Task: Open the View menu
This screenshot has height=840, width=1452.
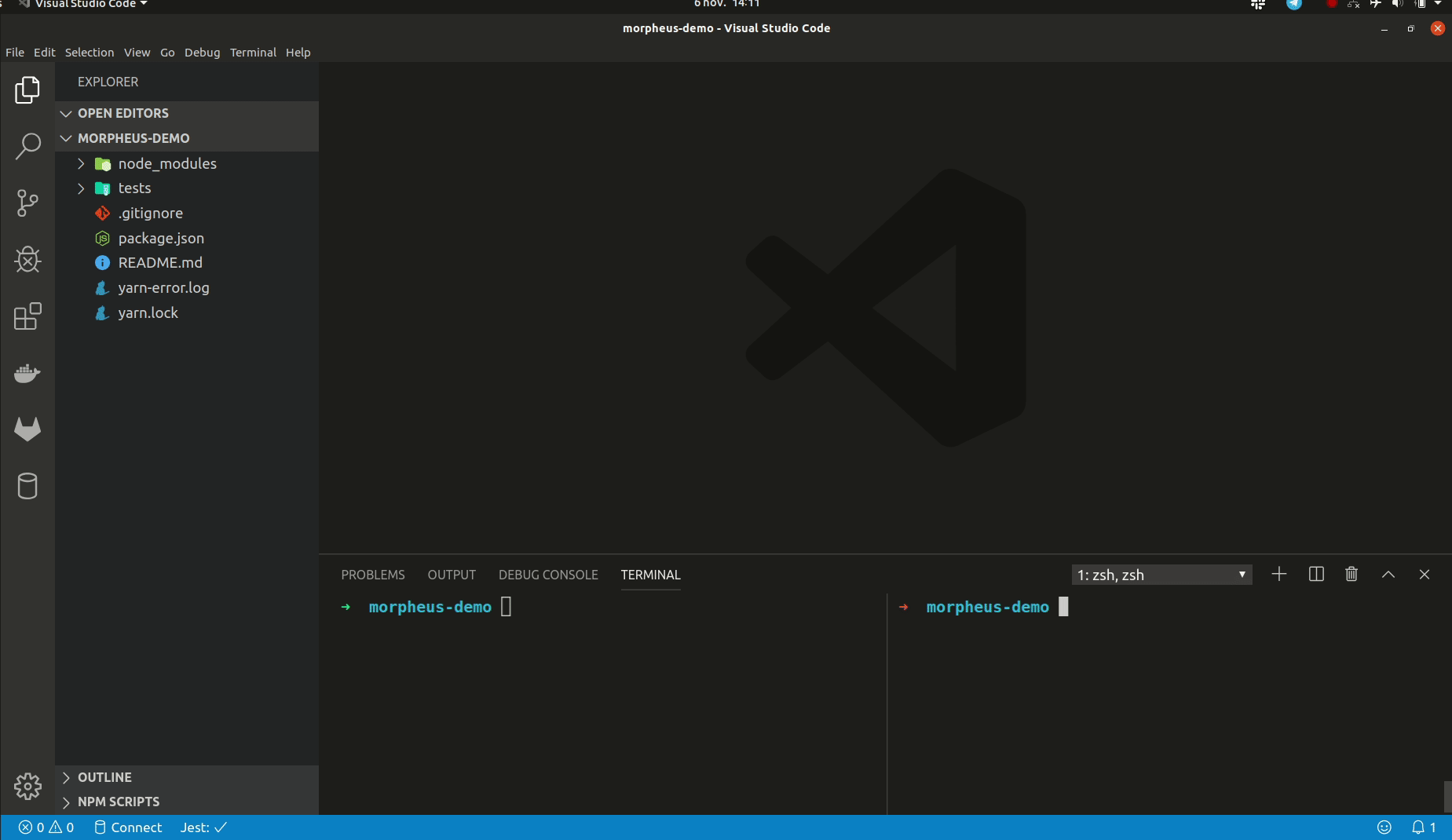Action: click(x=137, y=53)
